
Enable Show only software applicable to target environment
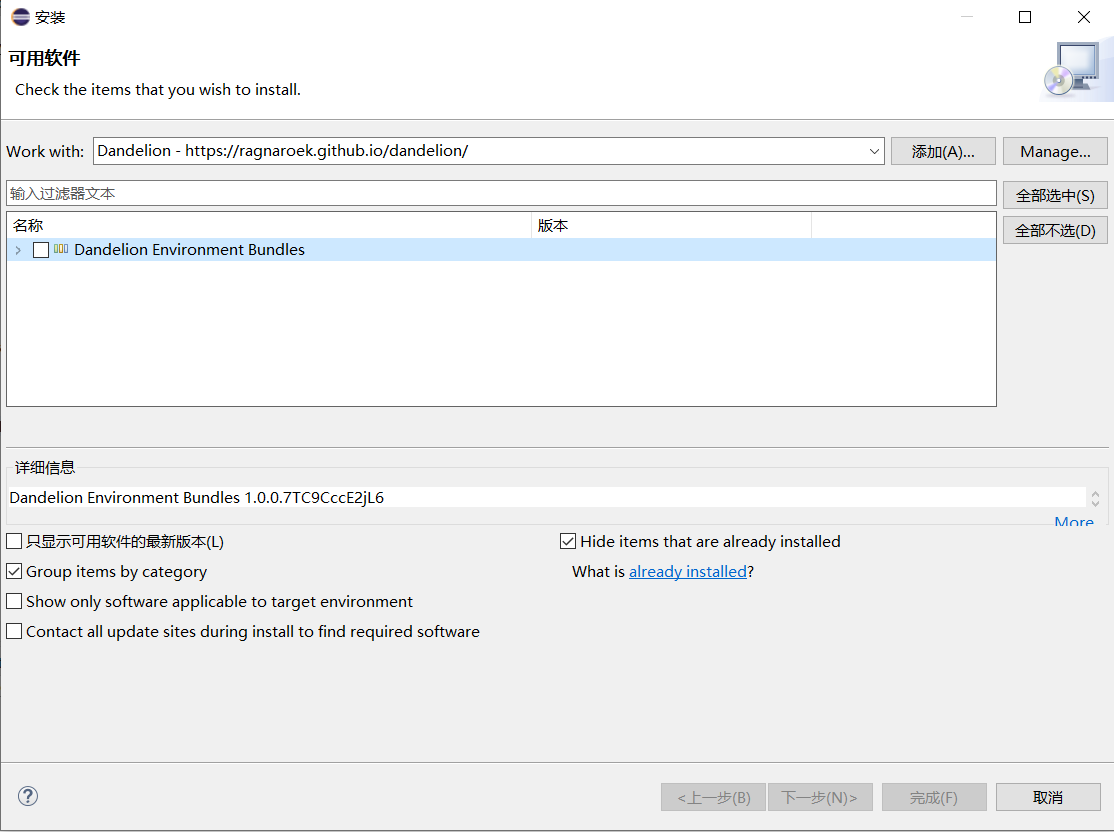coord(14,602)
